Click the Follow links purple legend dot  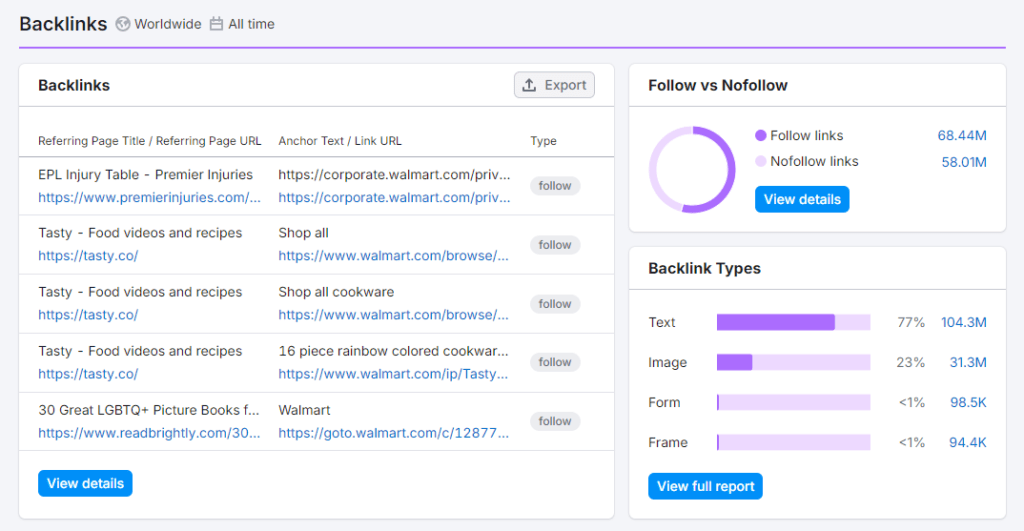tap(760, 135)
